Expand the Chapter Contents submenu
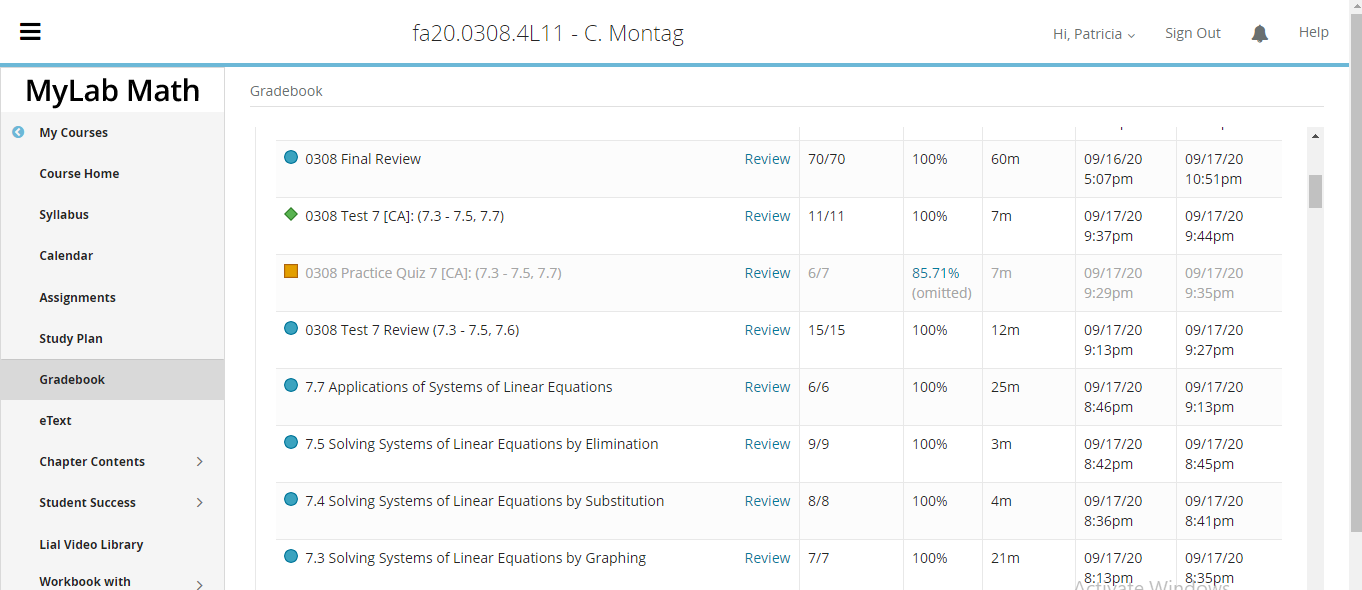The image size is (1362, 590). pyautogui.click(x=199, y=462)
